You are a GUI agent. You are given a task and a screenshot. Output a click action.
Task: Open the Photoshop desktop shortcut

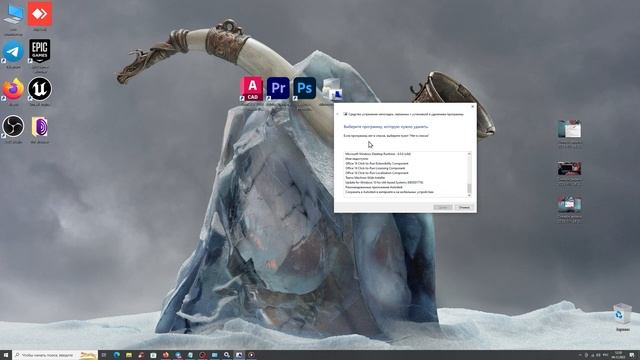(x=304, y=88)
